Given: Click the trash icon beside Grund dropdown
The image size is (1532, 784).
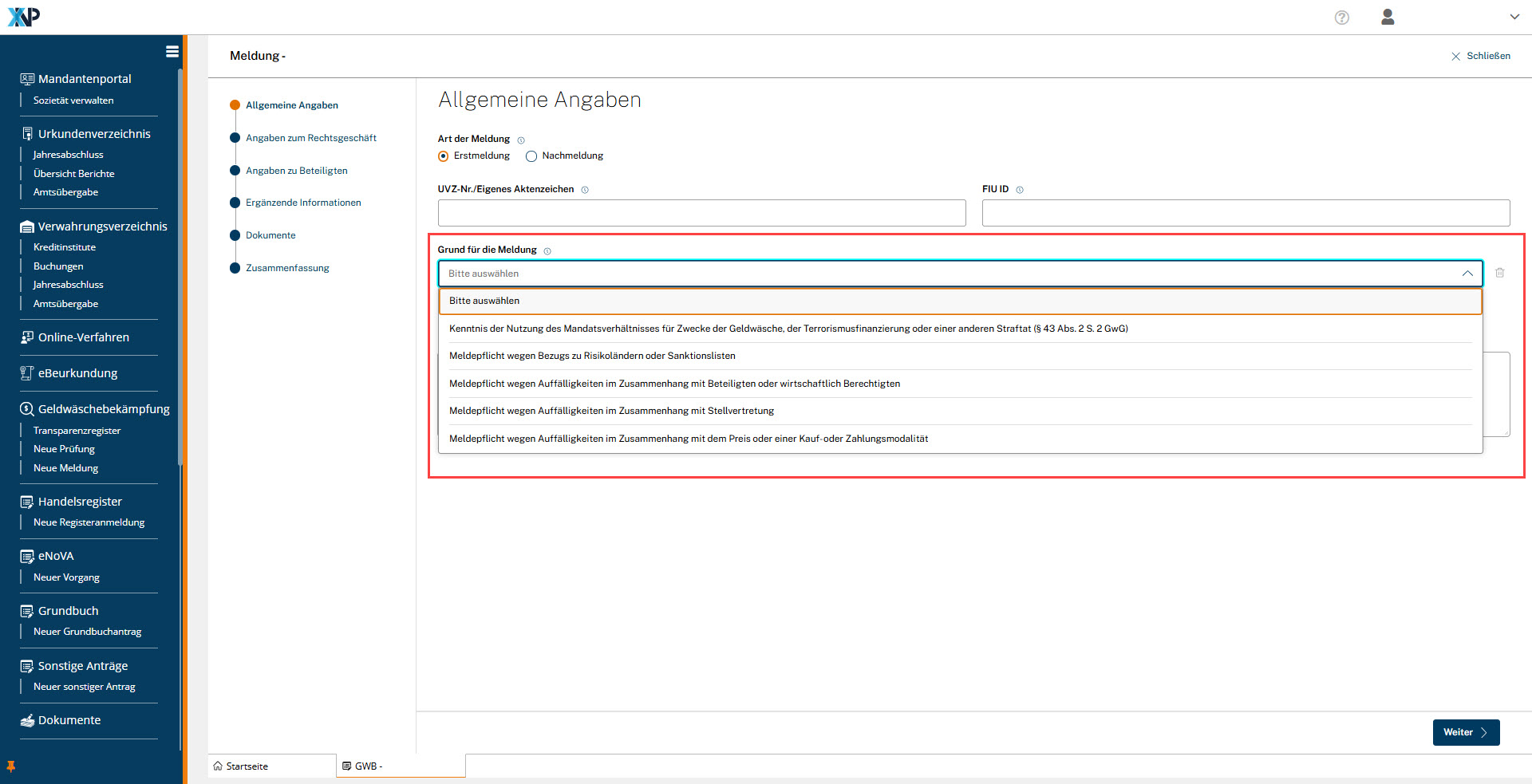Looking at the screenshot, I should point(1499,273).
